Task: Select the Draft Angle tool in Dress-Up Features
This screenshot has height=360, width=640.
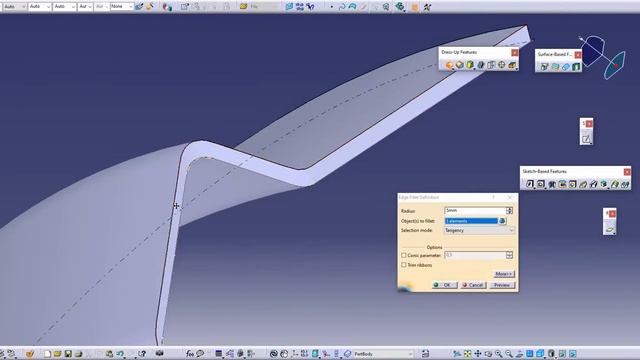Action: point(470,65)
